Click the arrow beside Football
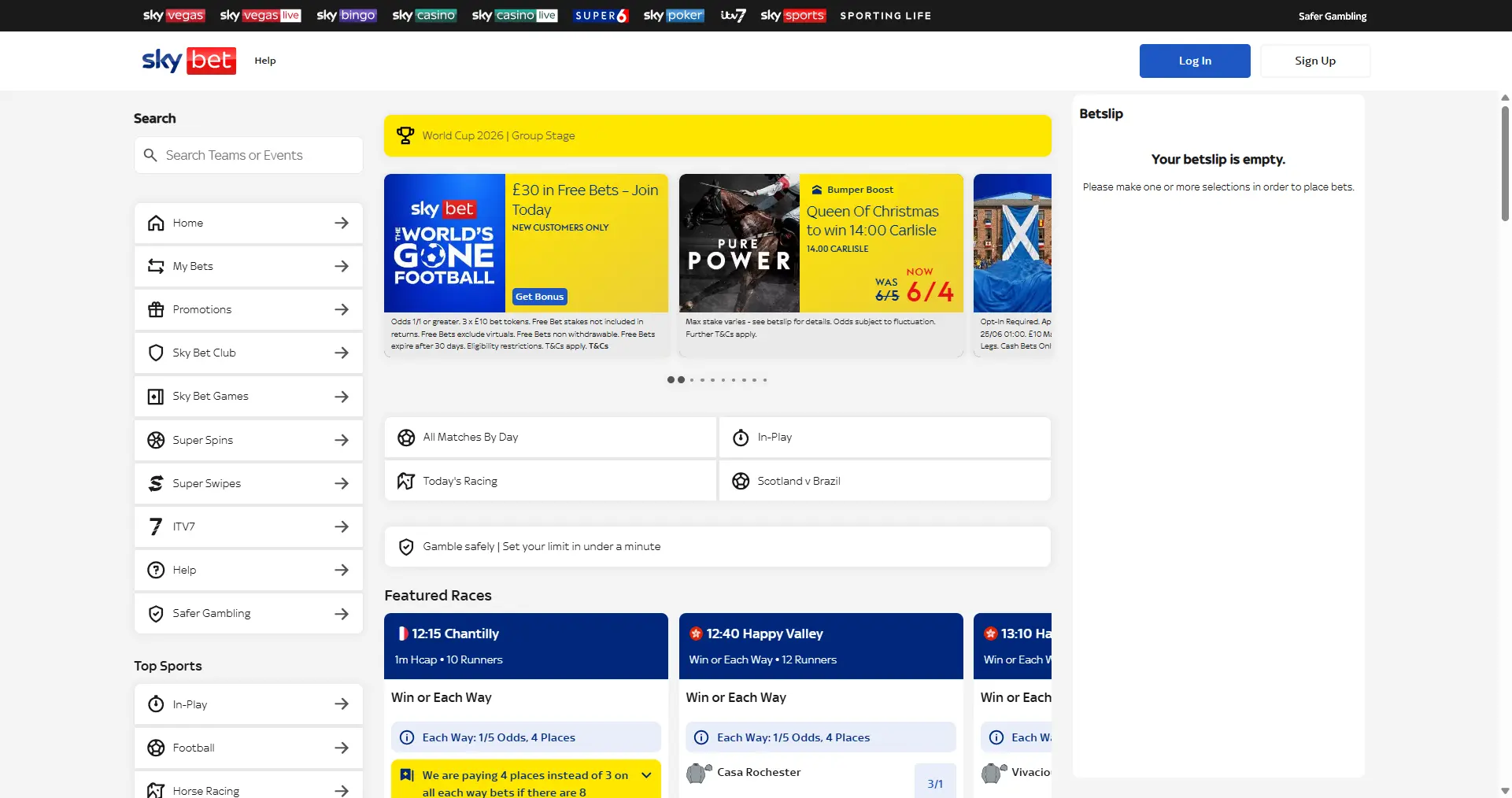 coord(342,748)
